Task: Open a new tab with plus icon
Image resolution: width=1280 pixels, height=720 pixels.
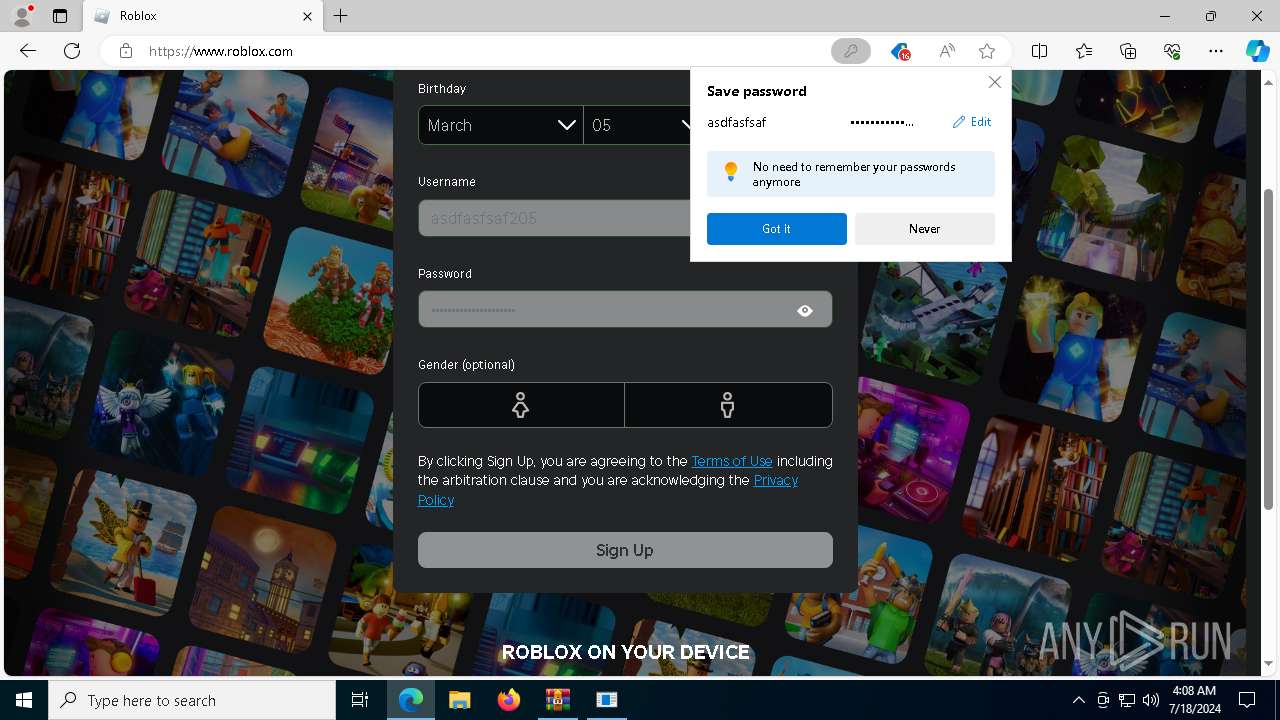Action: tap(340, 16)
